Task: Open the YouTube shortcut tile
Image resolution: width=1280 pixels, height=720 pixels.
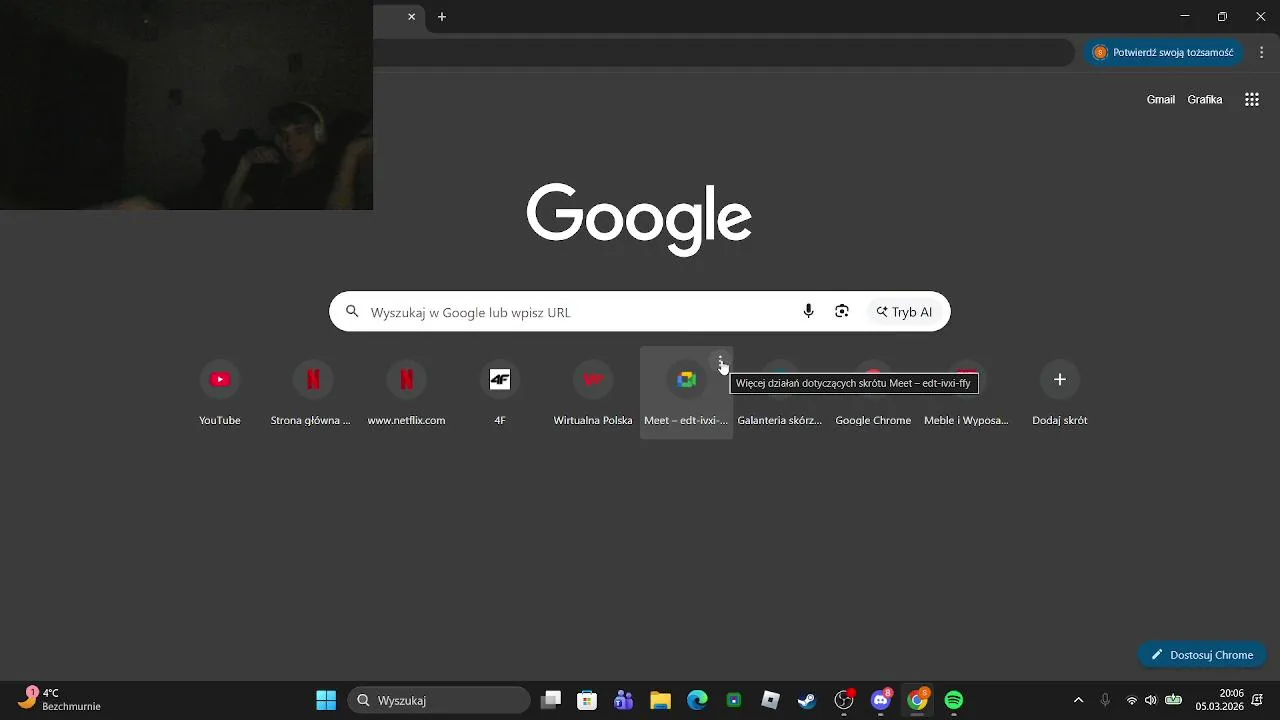Action: [x=220, y=393]
